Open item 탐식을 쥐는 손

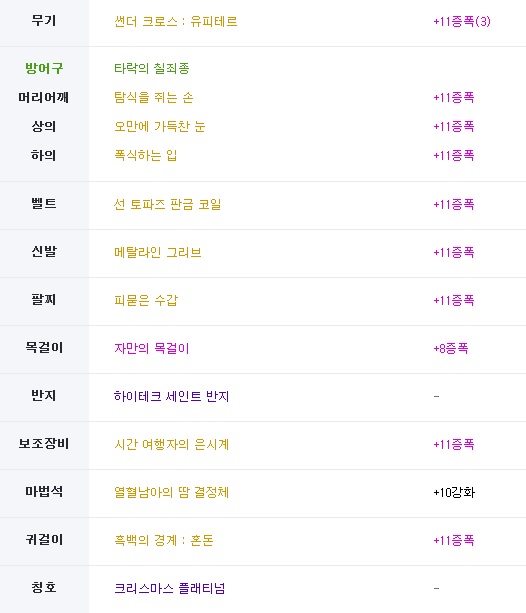pyautogui.click(x=154, y=97)
